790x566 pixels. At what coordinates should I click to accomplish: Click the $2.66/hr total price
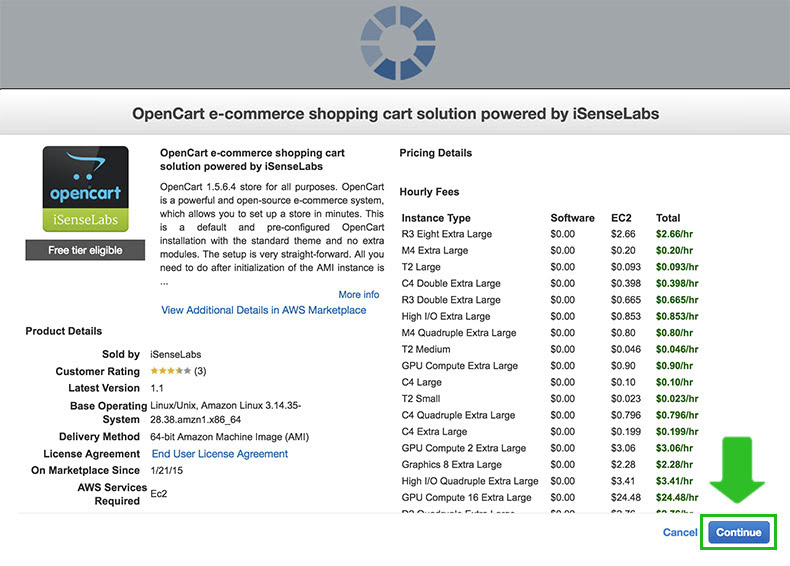pyautogui.click(x=674, y=234)
